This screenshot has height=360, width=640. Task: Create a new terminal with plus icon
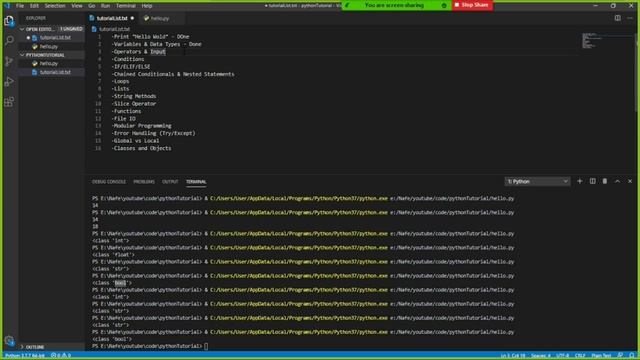coord(580,181)
